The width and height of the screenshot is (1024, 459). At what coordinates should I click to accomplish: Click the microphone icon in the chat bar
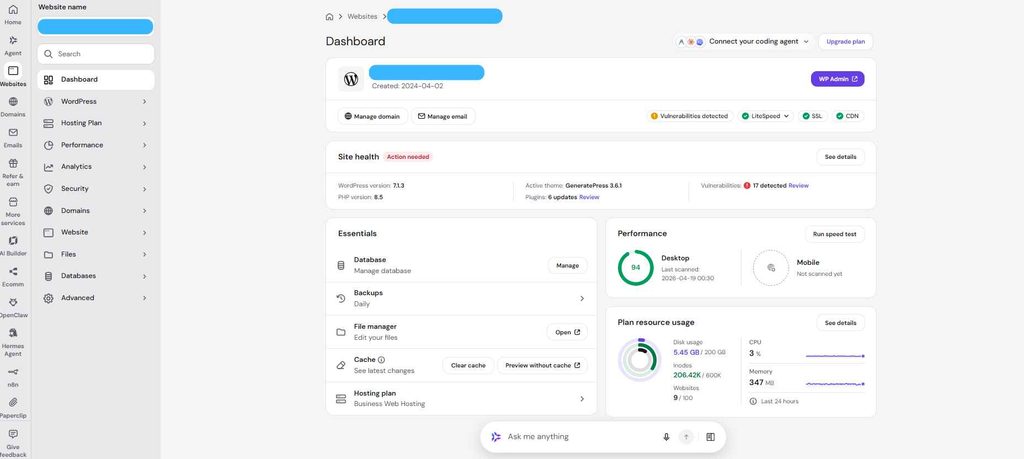click(x=666, y=437)
